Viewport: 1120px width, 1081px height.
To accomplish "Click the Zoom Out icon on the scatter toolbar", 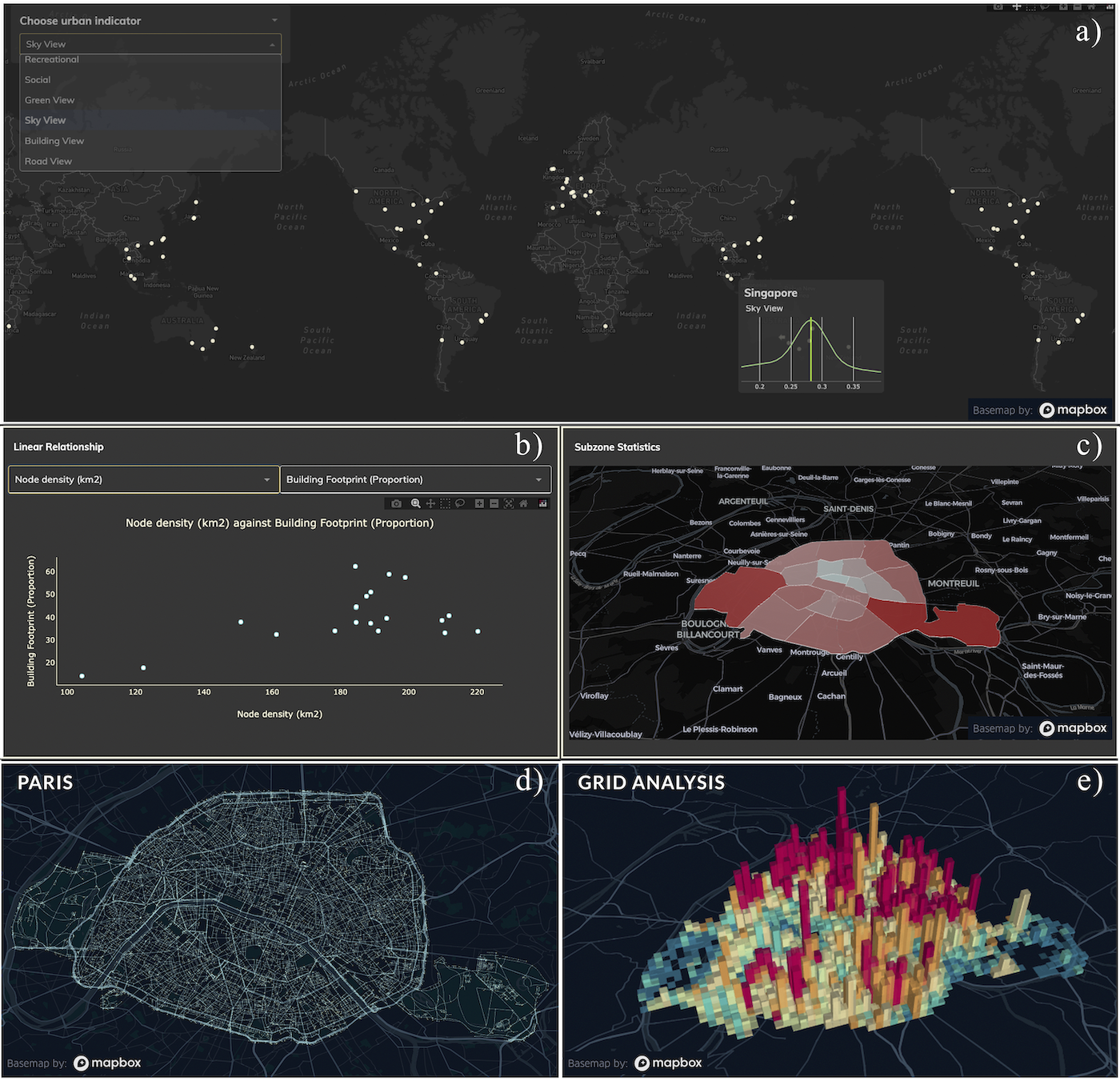I will pos(494,503).
